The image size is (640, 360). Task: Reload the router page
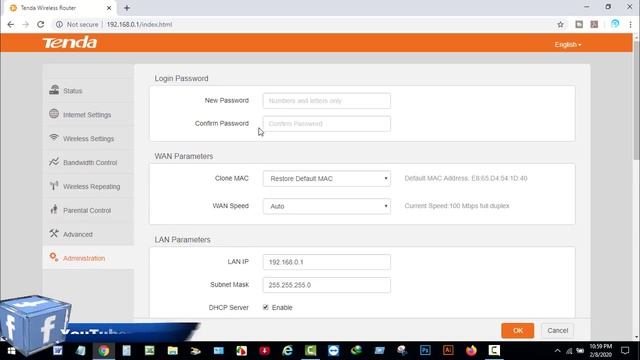40,24
